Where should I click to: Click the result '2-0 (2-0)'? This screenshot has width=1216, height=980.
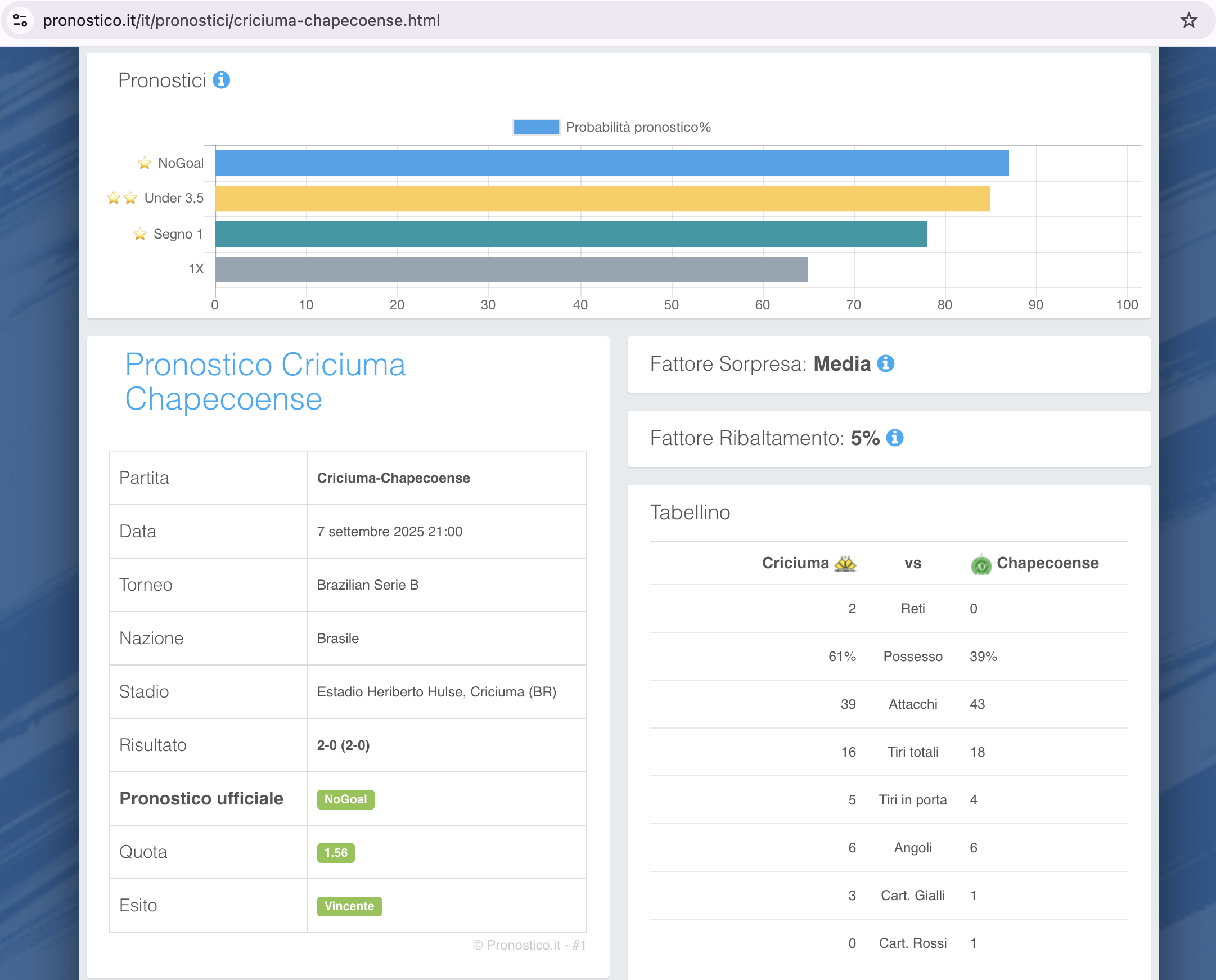tap(343, 745)
